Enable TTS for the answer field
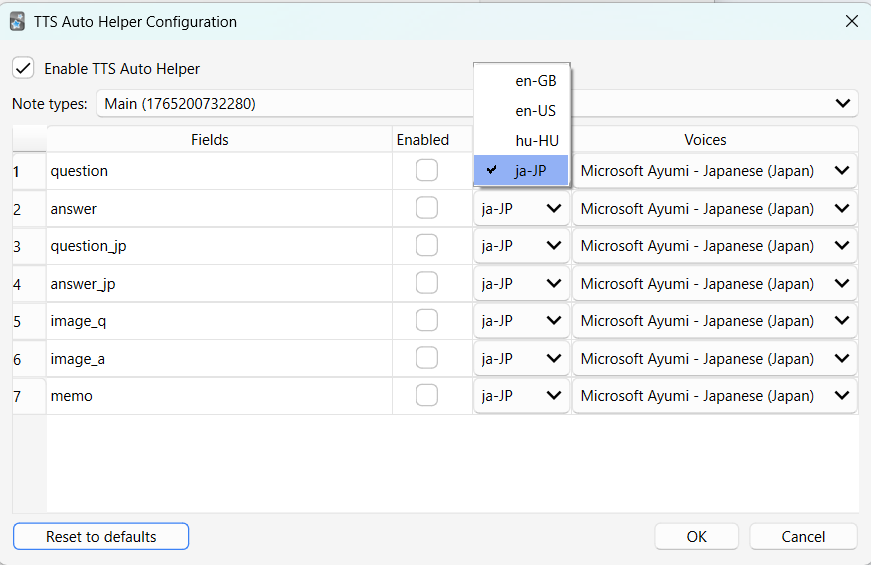This screenshot has height=565, width=871. tap(427, 208)
